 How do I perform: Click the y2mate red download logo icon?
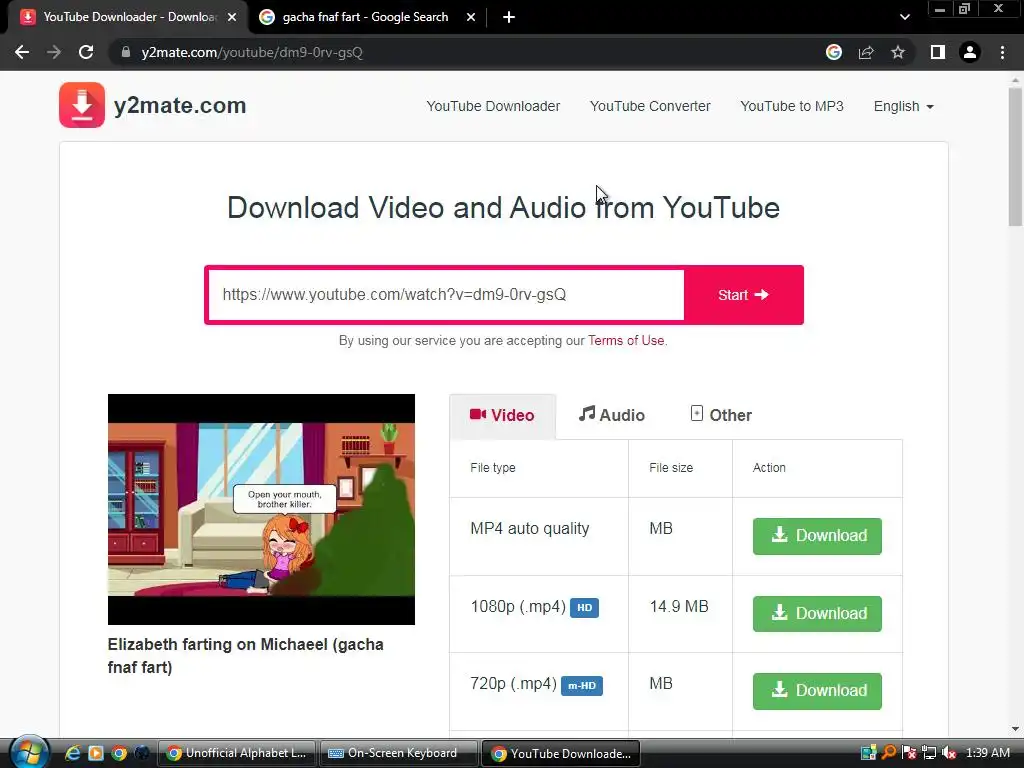(x=82, y=105)
